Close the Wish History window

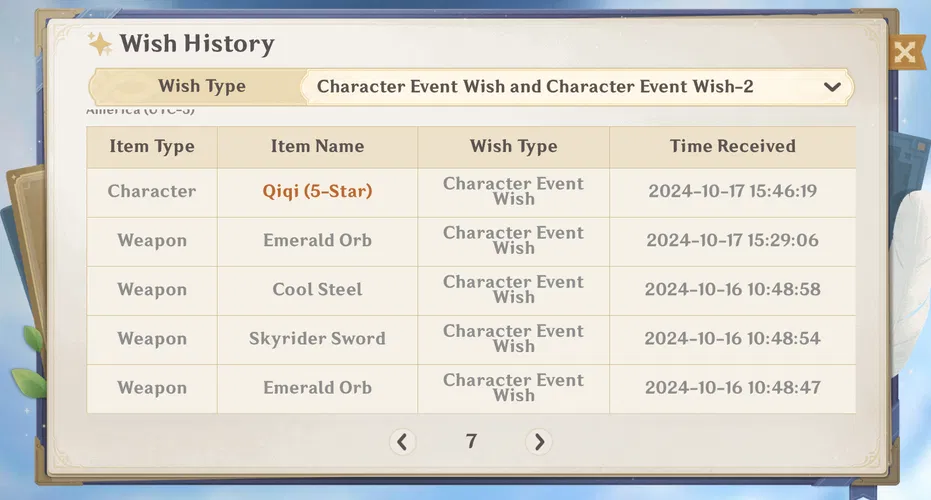click(x=904, y=52)
